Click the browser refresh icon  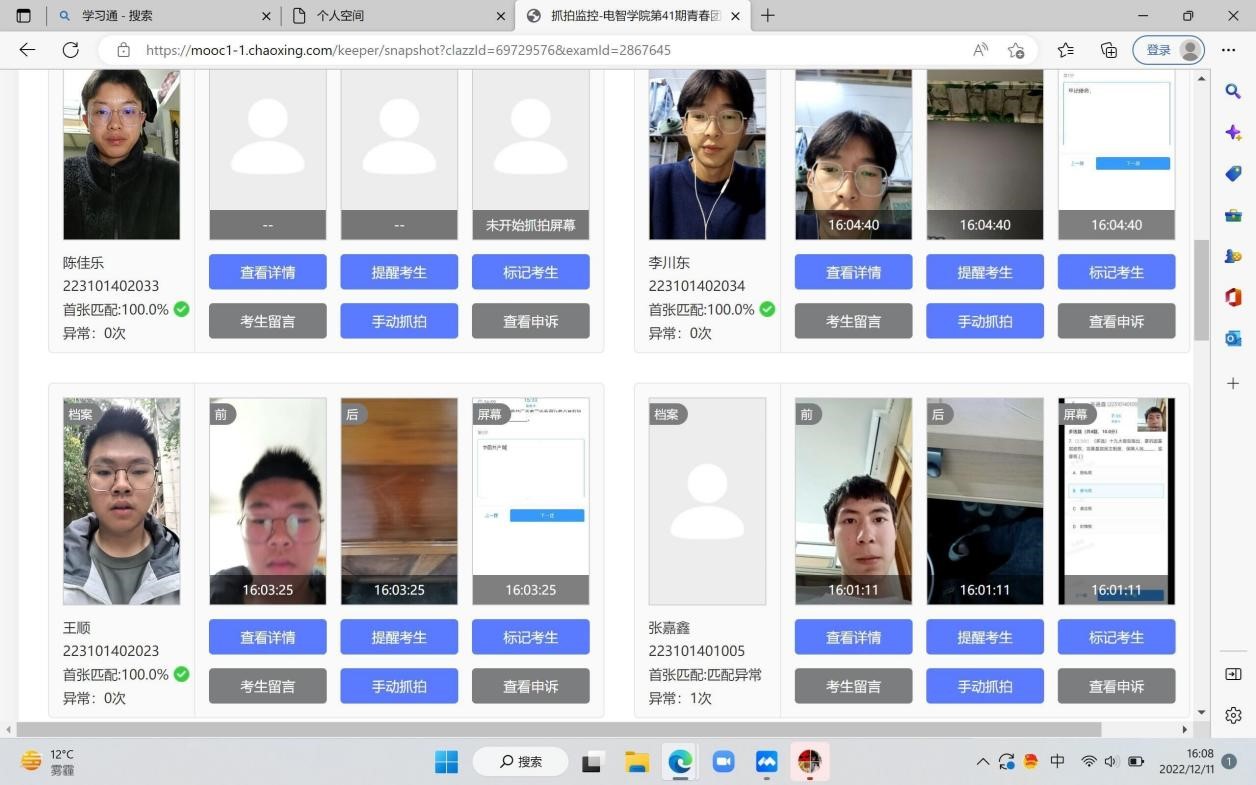click(70, 50)
